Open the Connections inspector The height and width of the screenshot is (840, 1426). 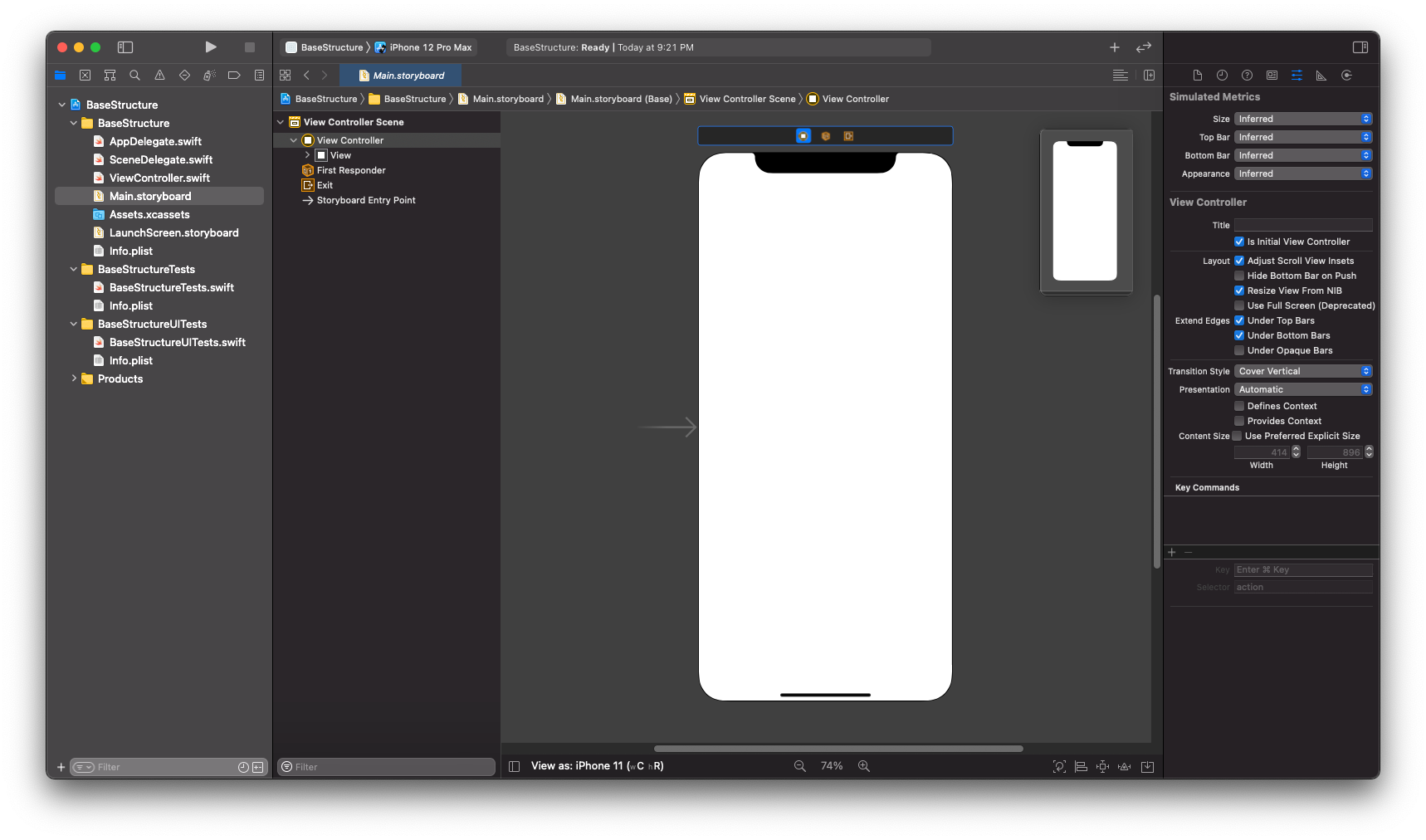(1346, 76)
